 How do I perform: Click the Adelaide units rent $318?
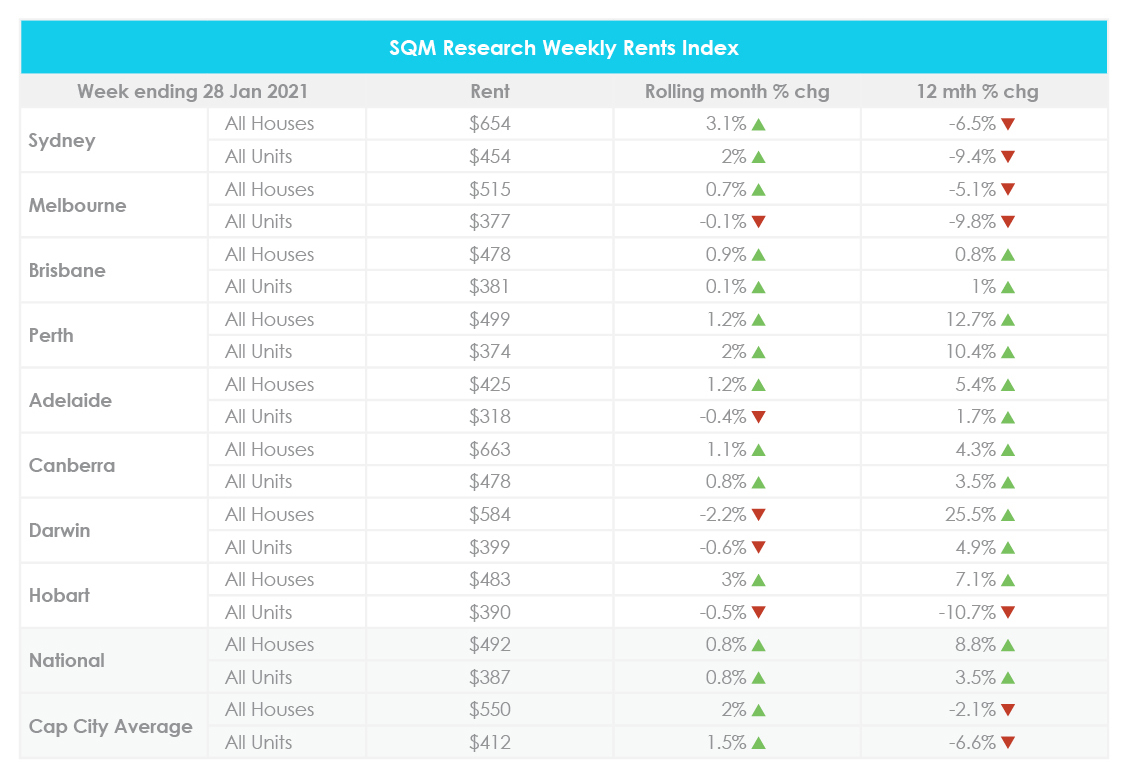pyautogui.click(x=490, y=417)
